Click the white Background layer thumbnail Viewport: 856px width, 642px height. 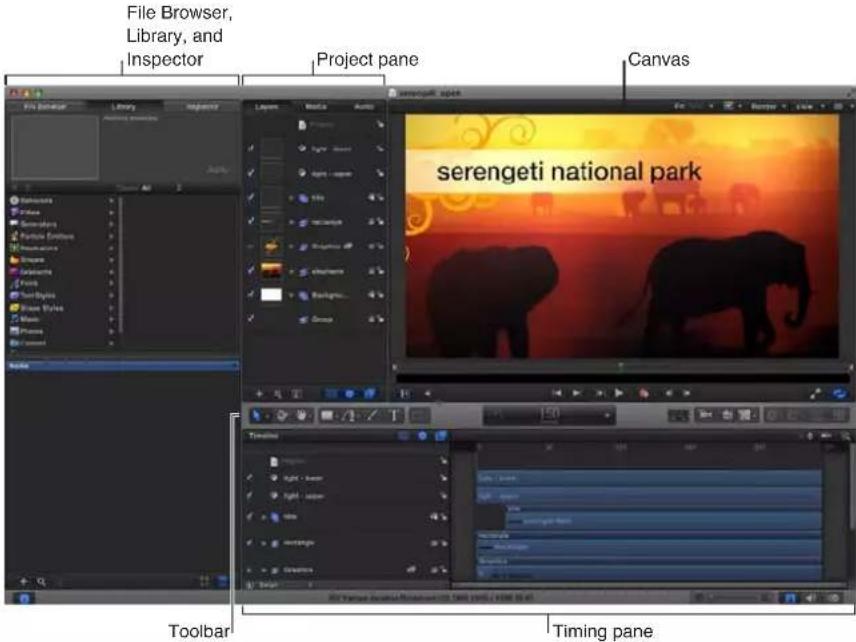coord(271,295)
